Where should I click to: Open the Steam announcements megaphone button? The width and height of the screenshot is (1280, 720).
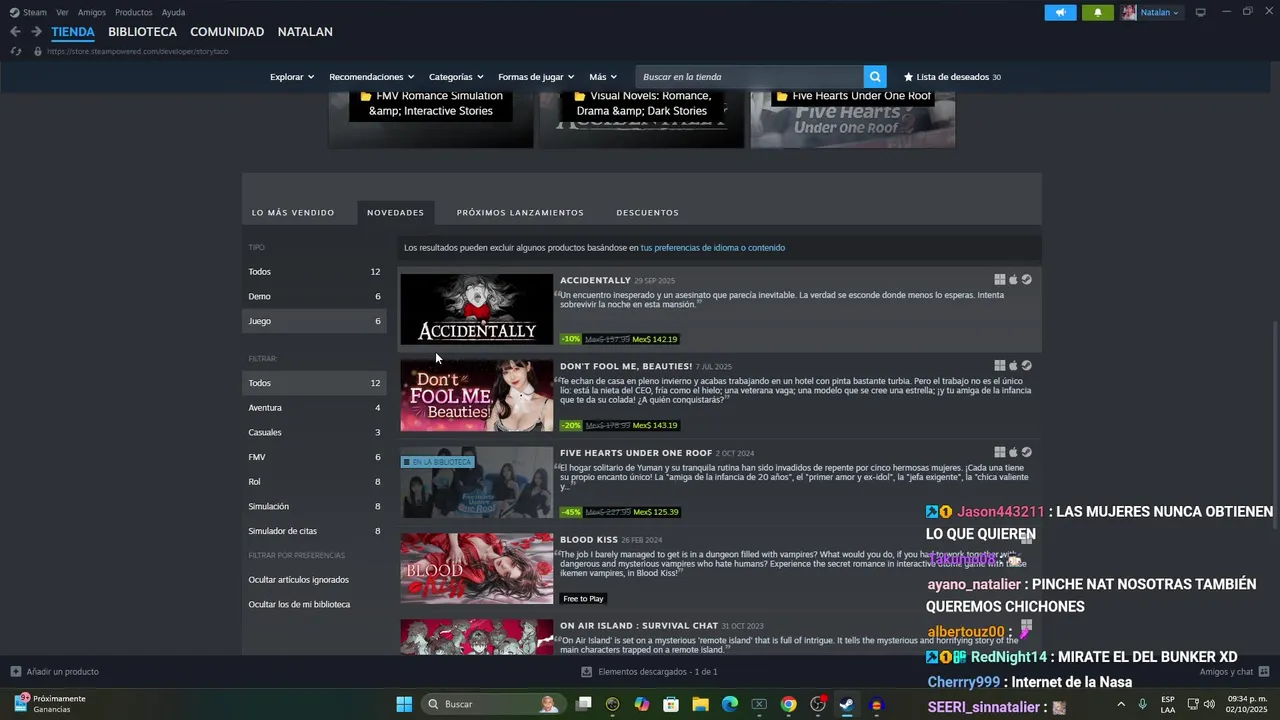pyautogui.click(x=1060, y=12)
